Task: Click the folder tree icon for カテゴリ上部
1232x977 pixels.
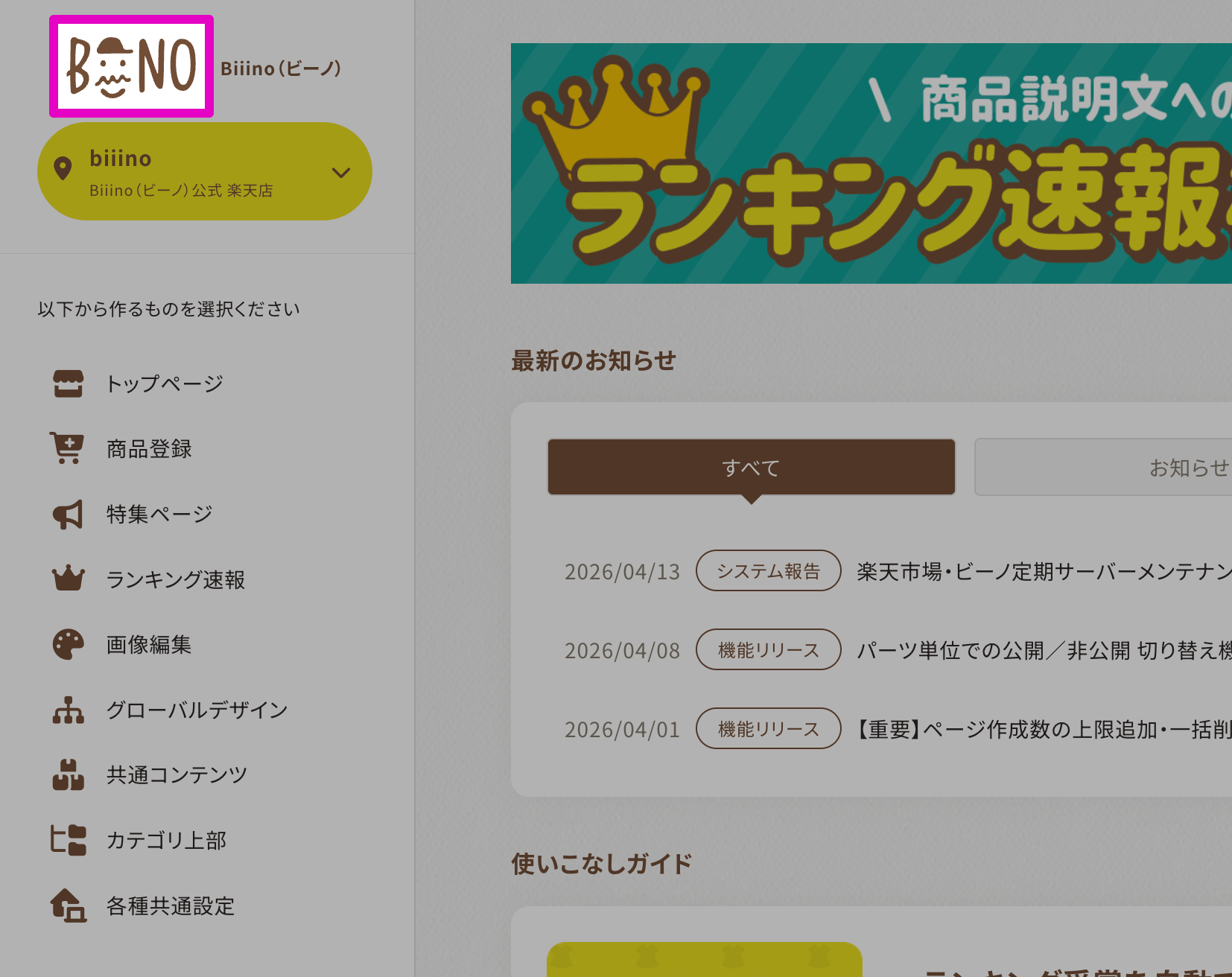Action: 68,840
